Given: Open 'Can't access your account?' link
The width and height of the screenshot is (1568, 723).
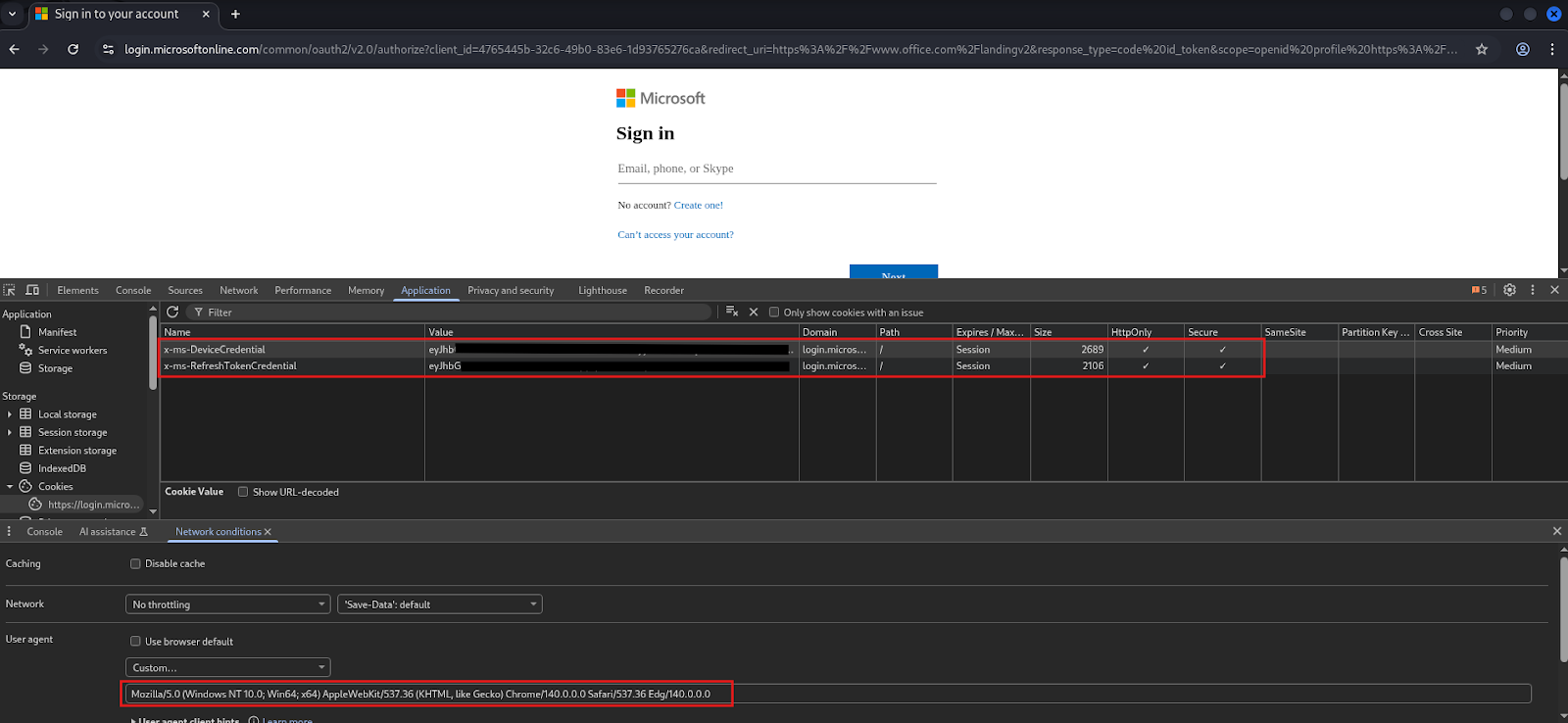Looking at the screenshot, I should 675,234.
